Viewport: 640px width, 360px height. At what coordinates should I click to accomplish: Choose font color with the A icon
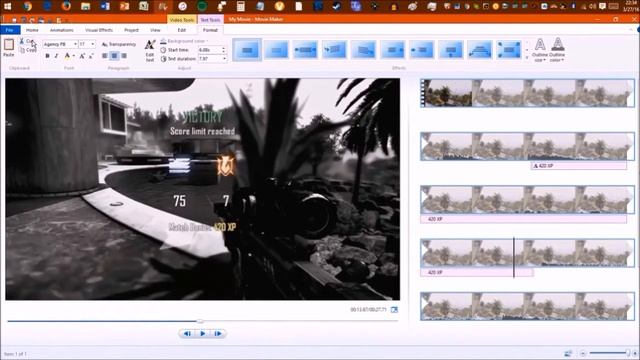(67, 56)
